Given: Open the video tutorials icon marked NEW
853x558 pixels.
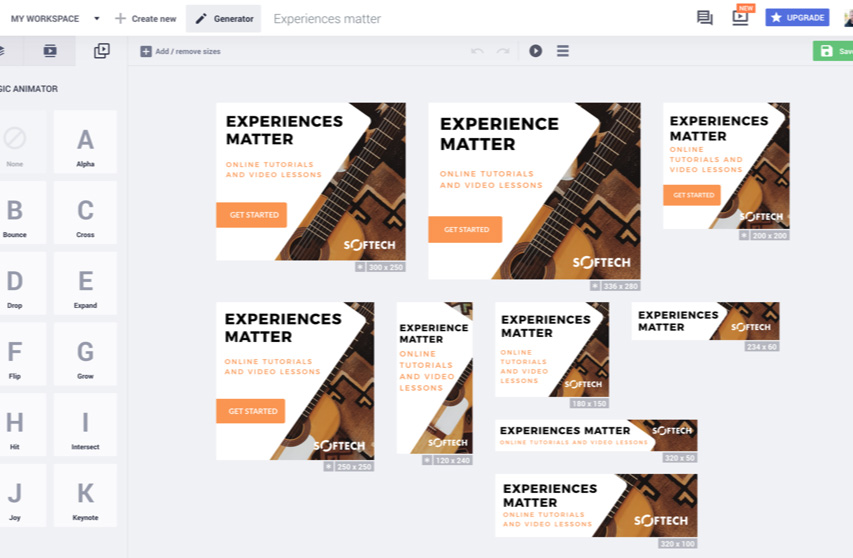Looking at the screenshot, I should coord(740,17).
